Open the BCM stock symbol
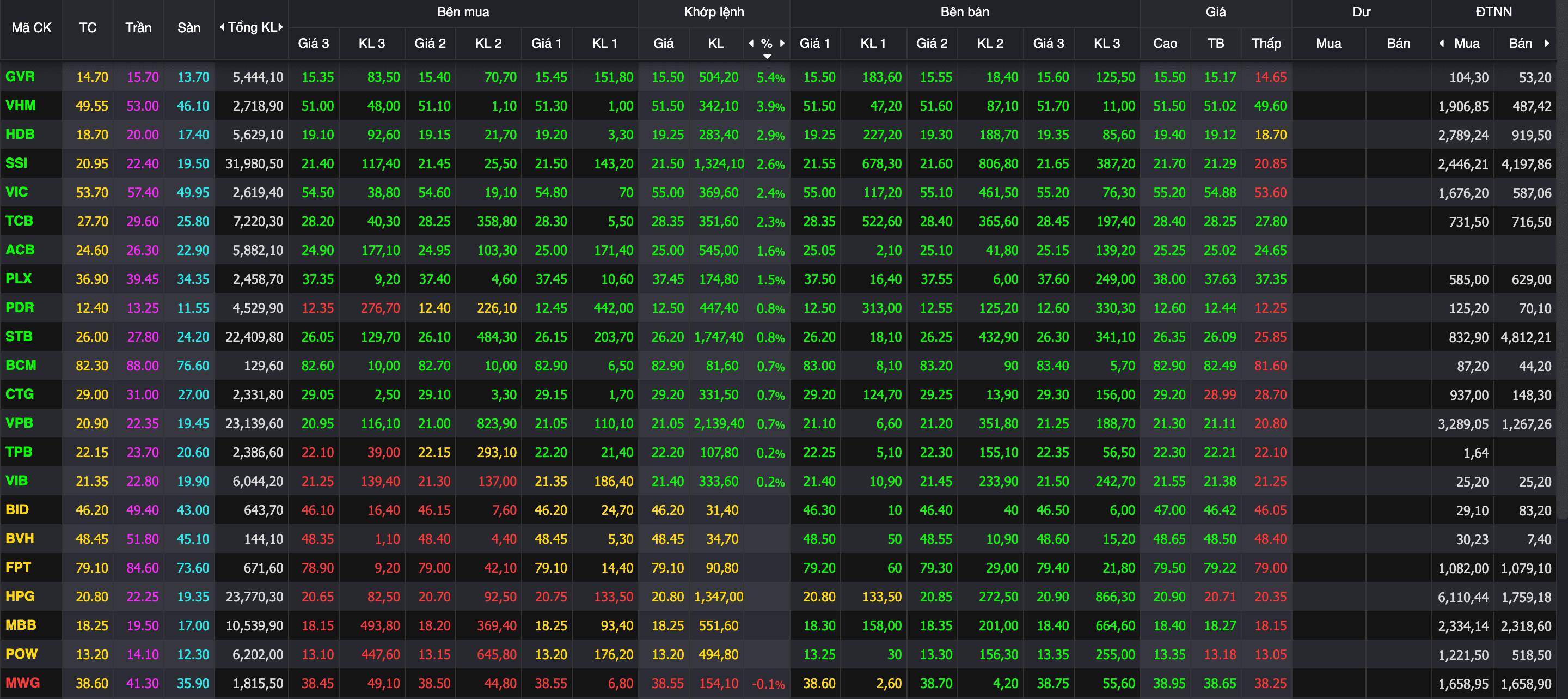This screenshot has height=699, width=1568. (21, 366)
